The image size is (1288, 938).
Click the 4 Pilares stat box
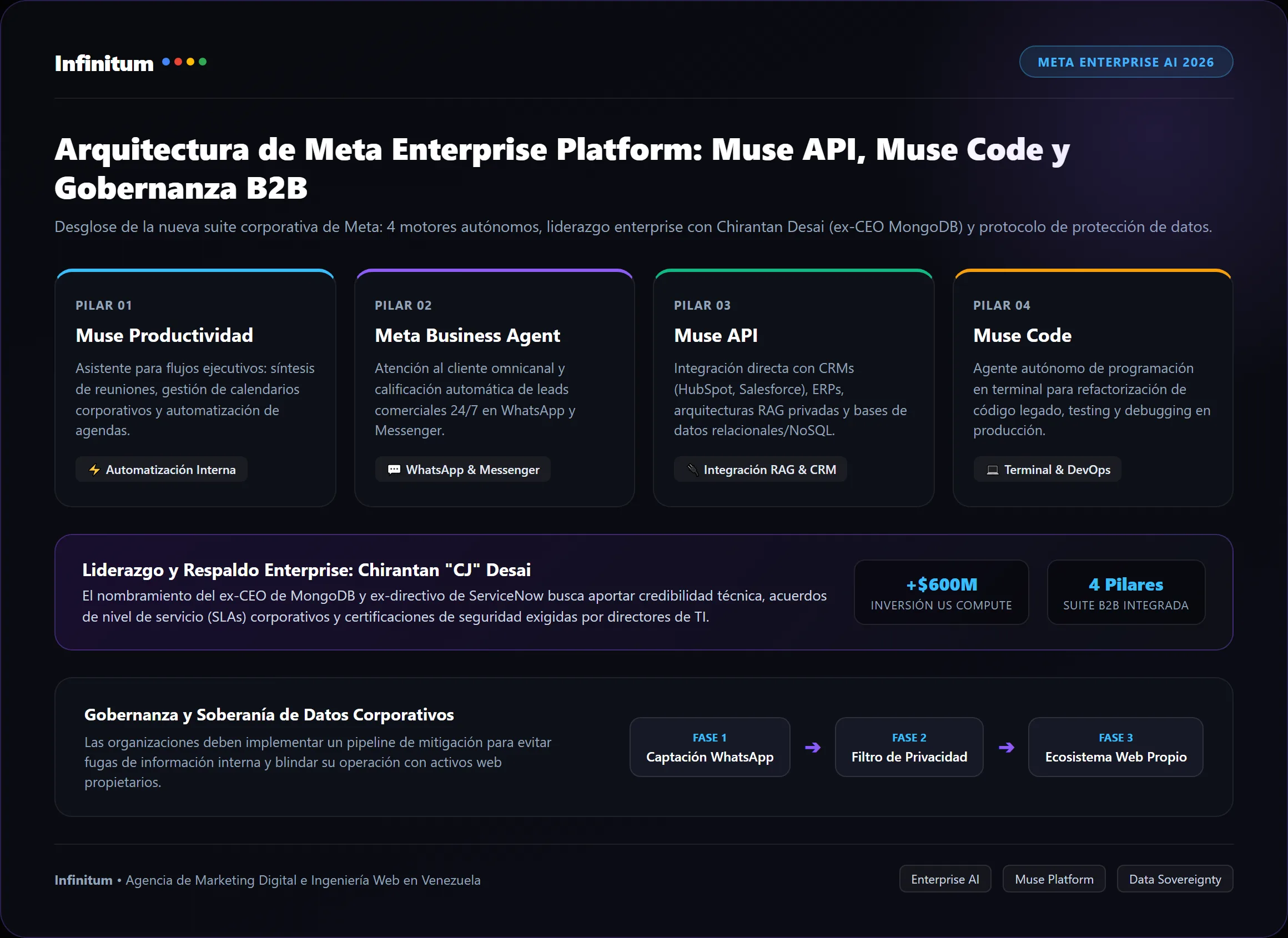tap(1125, 593)
